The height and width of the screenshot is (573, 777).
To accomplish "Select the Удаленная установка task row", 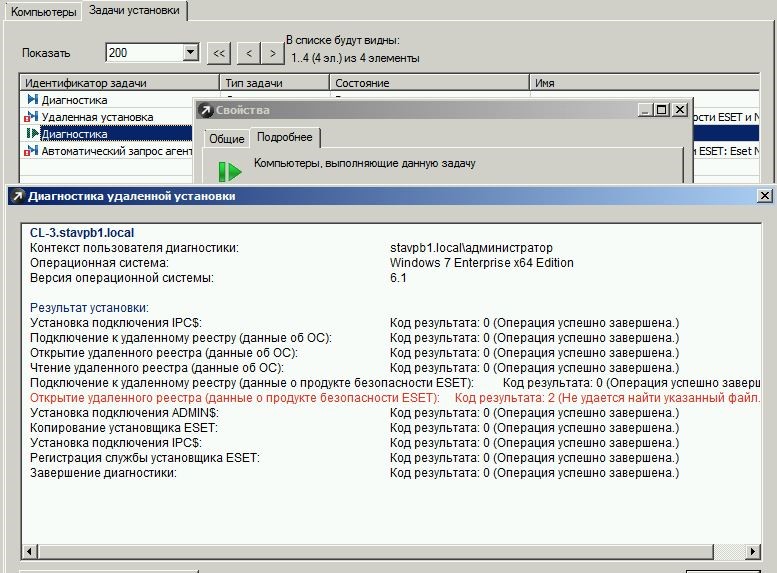I will (x=107, y=117).
